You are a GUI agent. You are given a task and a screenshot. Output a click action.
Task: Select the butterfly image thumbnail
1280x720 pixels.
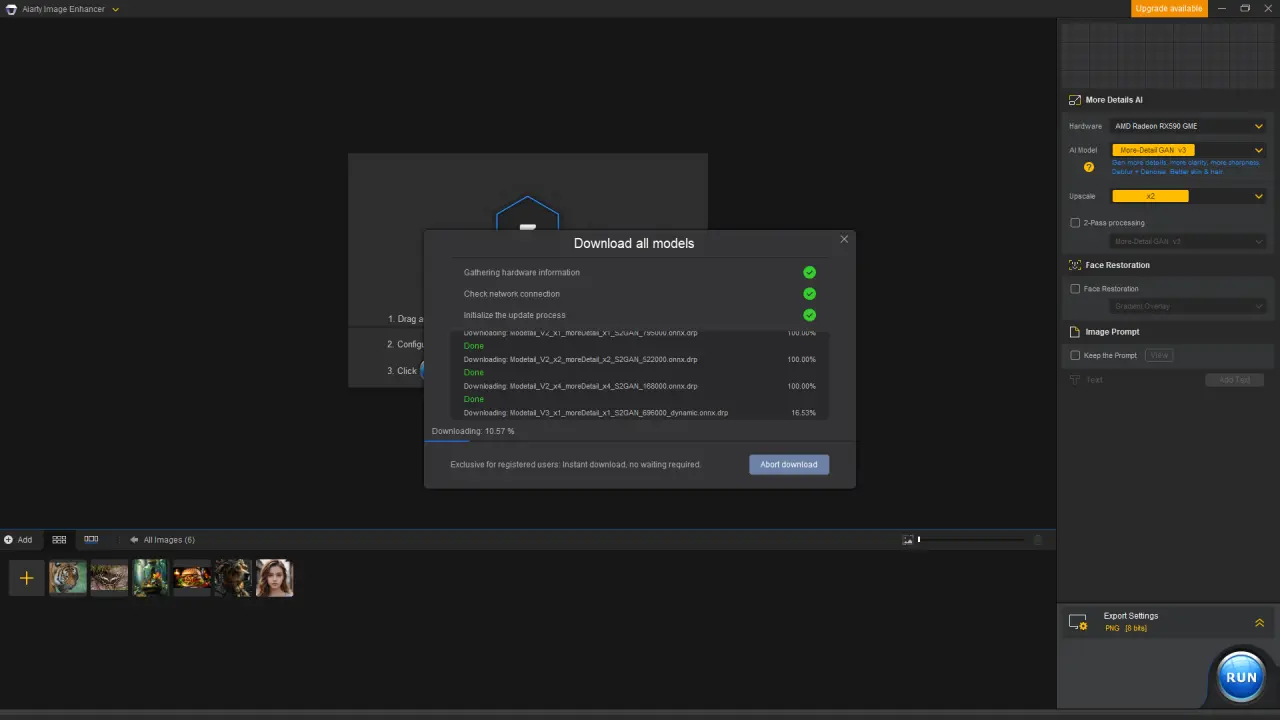tap(109, 578)
